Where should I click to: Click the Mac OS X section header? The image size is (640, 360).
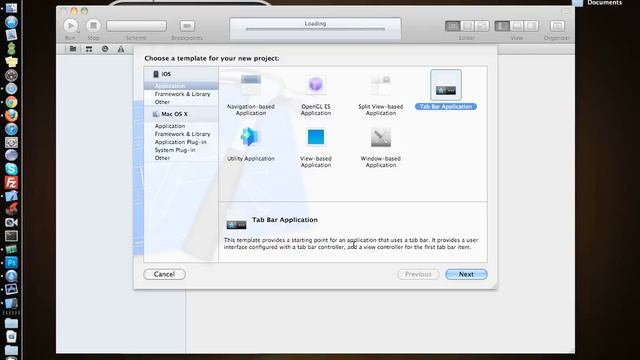tap(181, 114)
